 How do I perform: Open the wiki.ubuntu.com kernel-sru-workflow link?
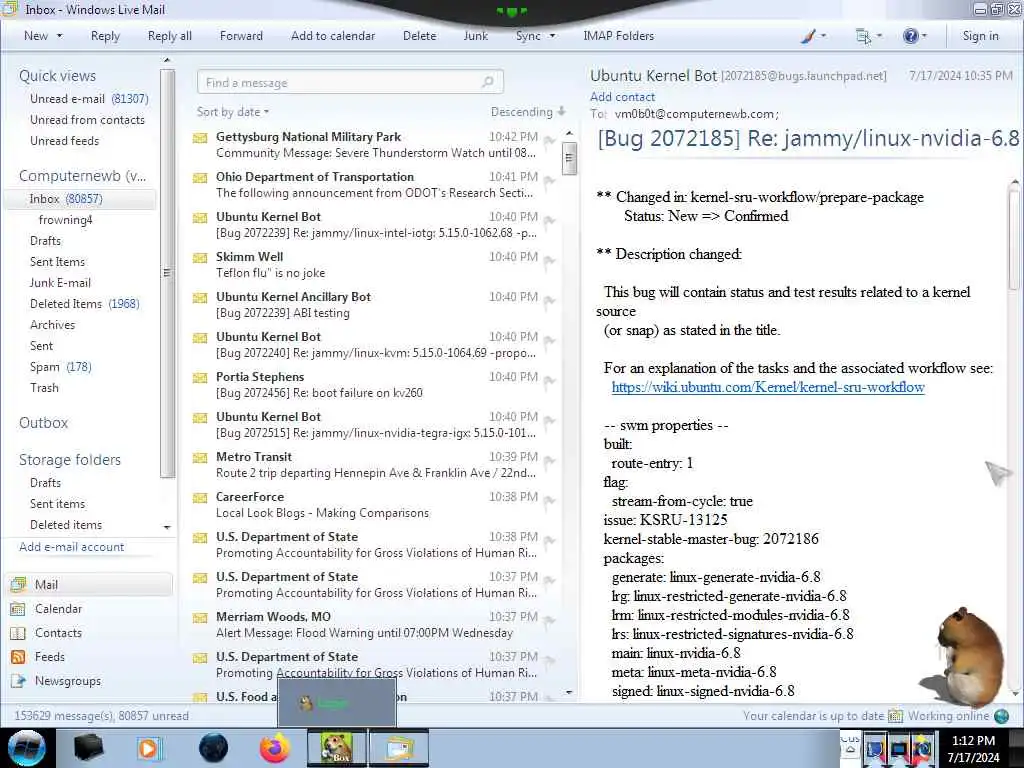tap(768, 387)
